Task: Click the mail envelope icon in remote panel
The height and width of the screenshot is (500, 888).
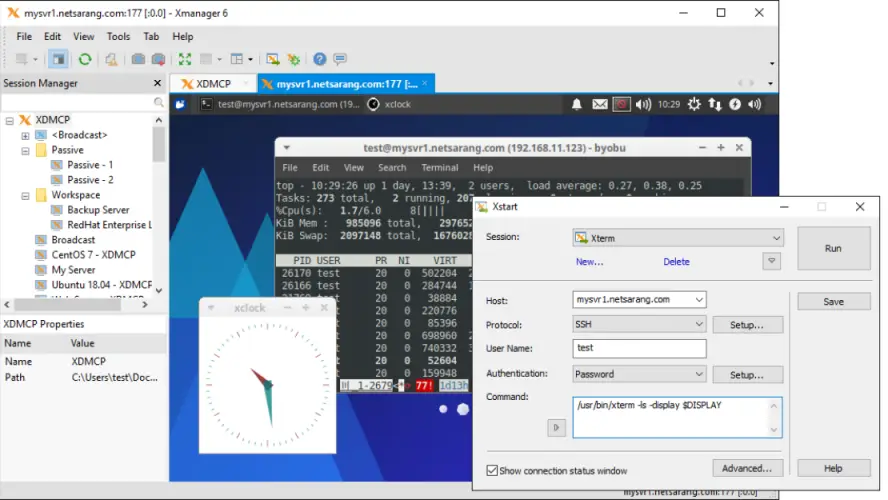Action: 600,104
